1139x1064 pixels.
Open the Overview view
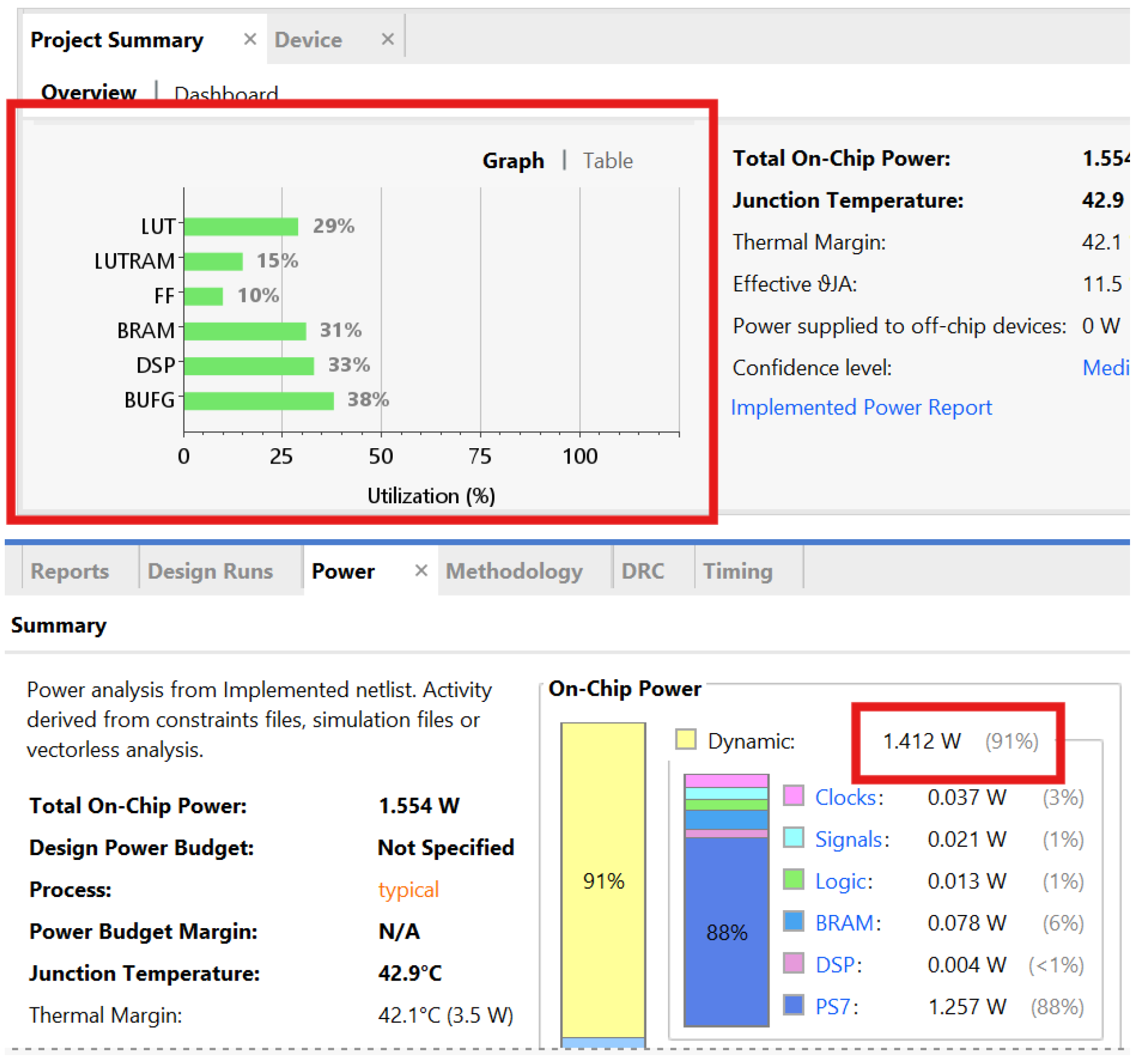pos(89,92)
